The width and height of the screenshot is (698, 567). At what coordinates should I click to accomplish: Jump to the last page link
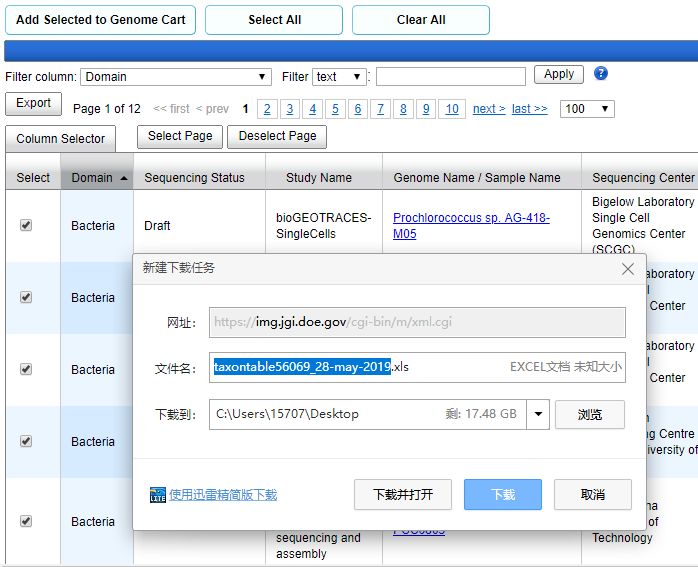[529, 109]
